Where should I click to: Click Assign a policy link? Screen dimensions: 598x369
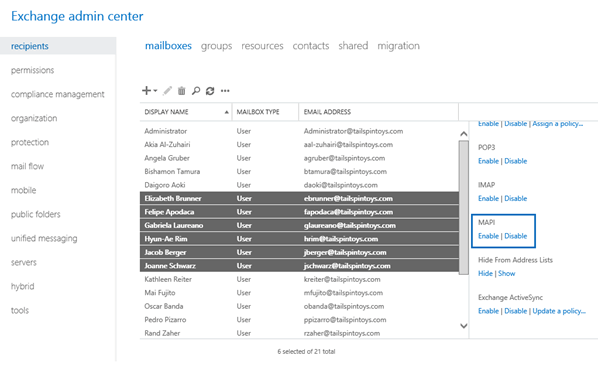tap(558, 124)
